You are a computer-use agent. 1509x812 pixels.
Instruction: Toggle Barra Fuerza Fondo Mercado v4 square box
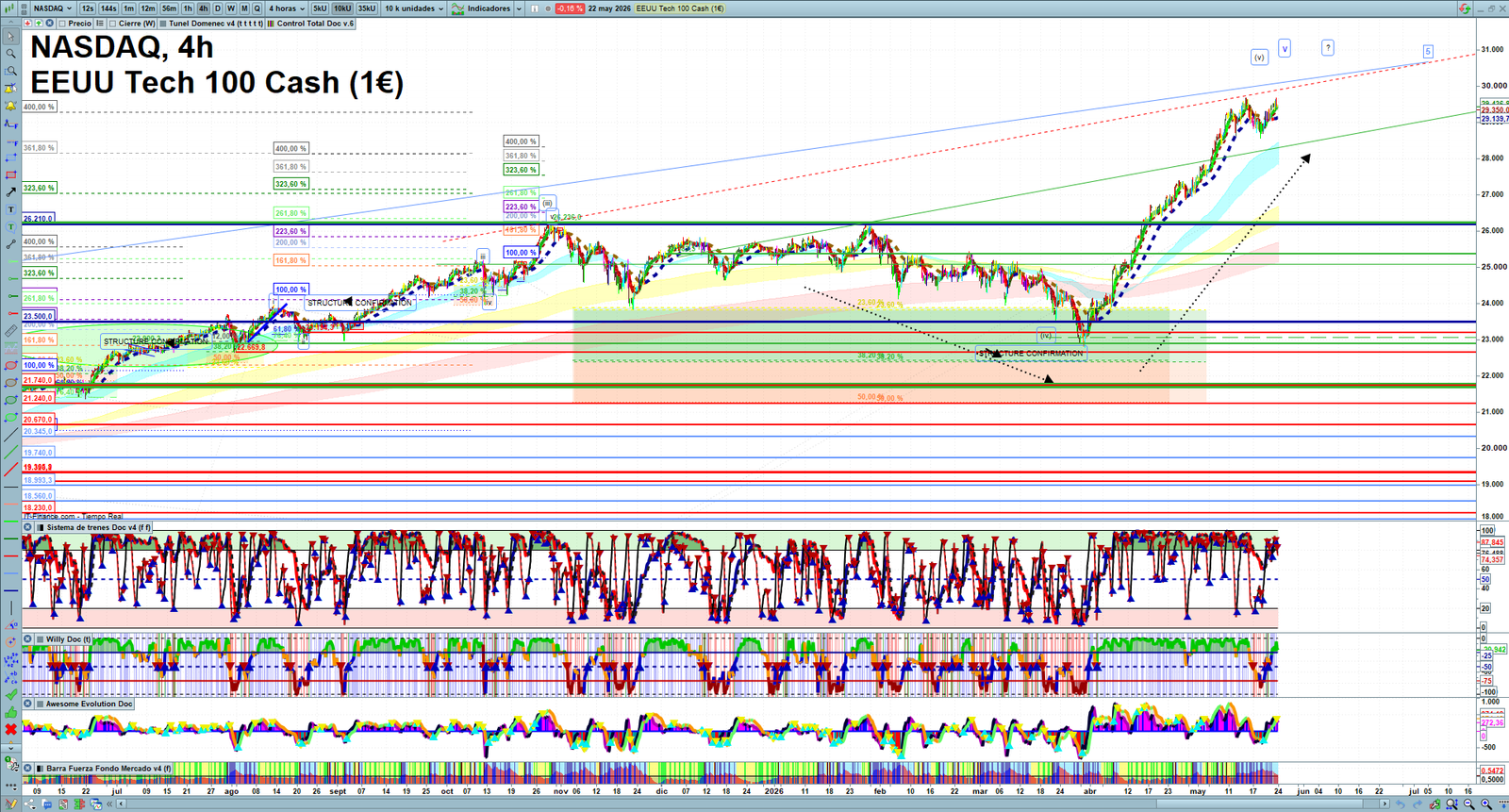41,769
